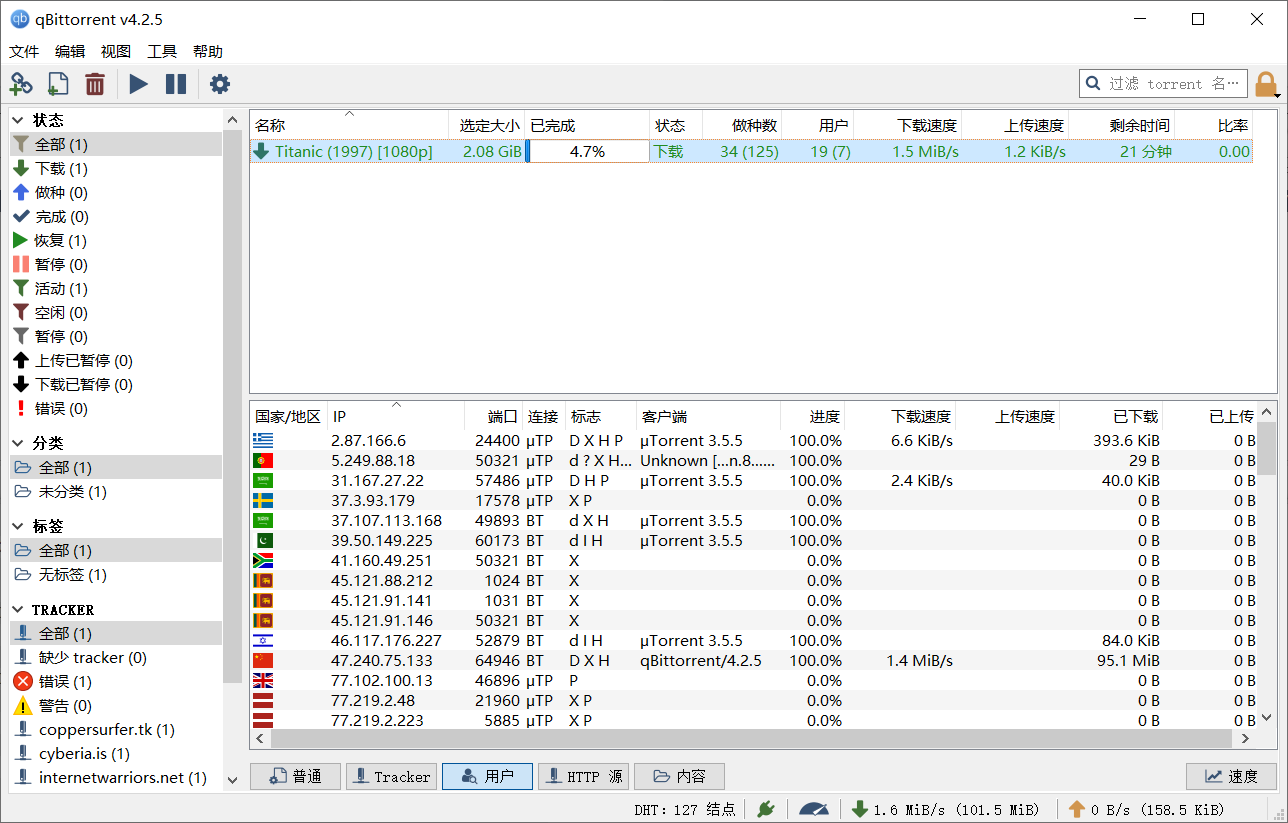The width and height of the screenshot is (1288, 823).
Task: Pause torrents with the pause icon
Action: pyautogui.click(x=176, y=84)
